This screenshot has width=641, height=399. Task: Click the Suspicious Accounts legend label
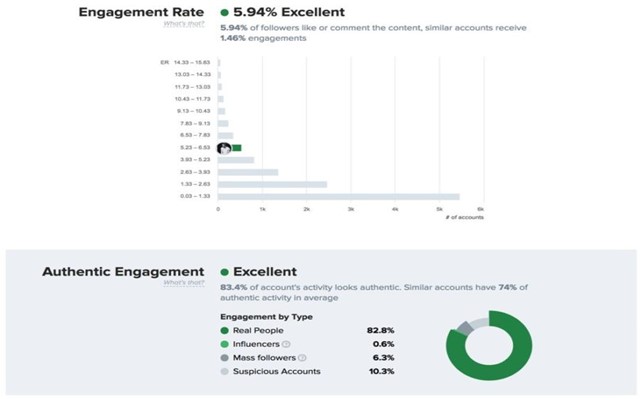click(x=277, y=371)
